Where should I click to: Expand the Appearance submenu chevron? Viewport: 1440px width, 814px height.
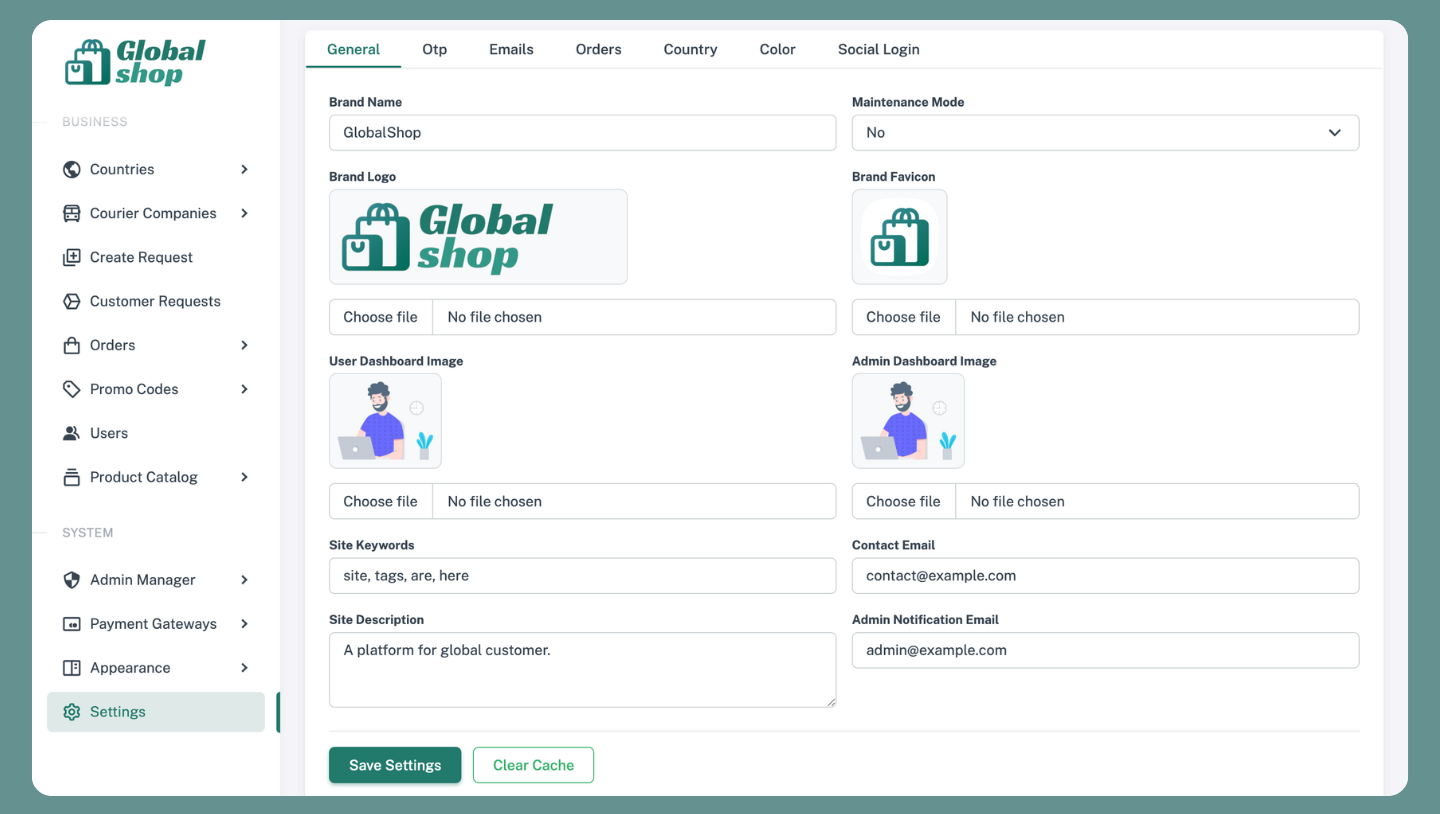coord(244,668)
